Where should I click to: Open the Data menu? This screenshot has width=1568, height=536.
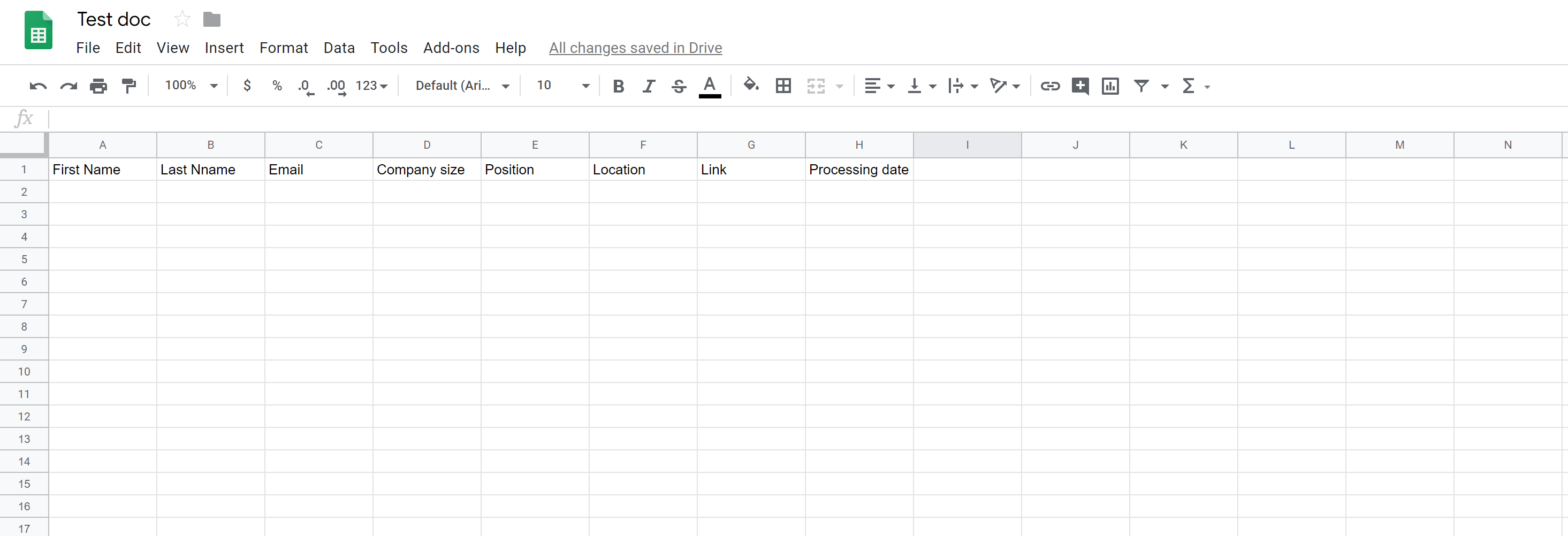pyautogui.click(x=339, y=48)
